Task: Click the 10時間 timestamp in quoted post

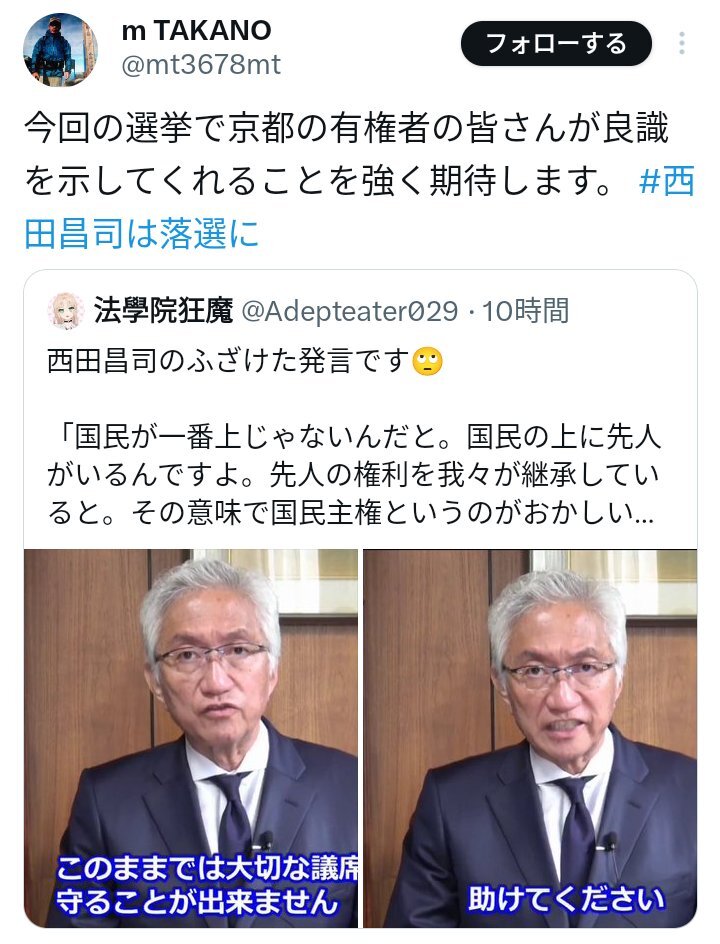Action: [x=525, y=311]
